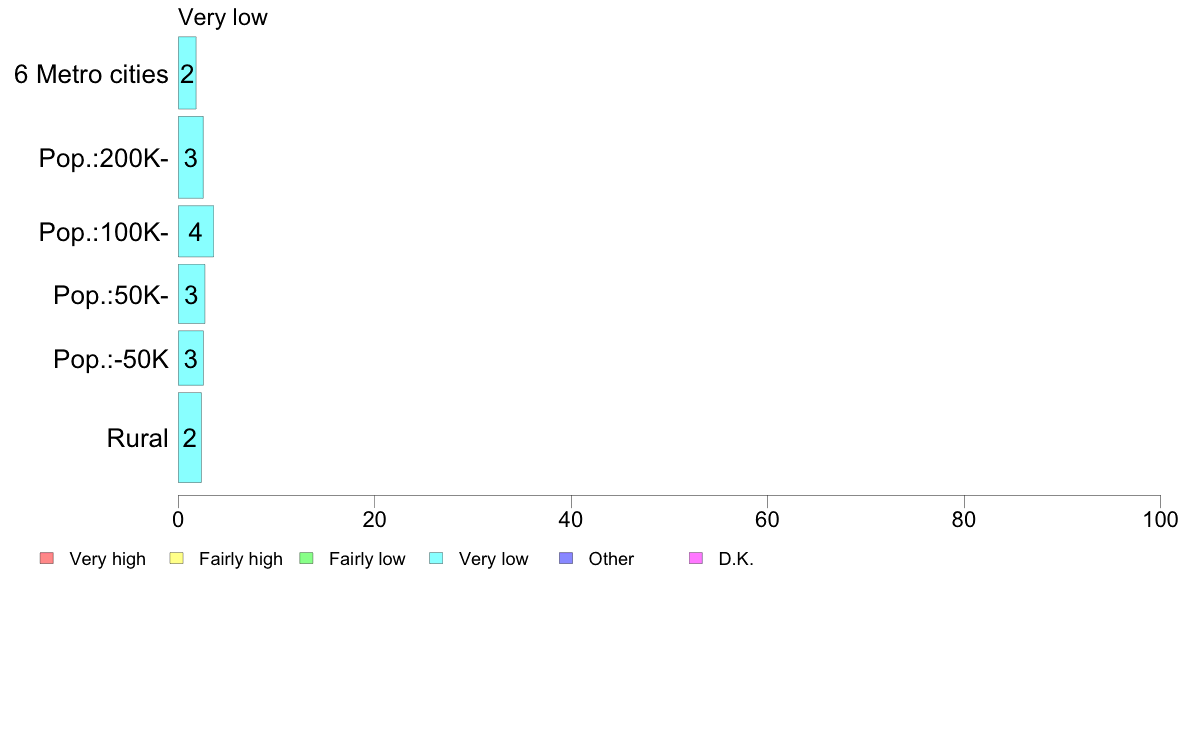Click the Rural category label
The height and width of the screenshot is (736, 1188).
(x=137, y=438)
